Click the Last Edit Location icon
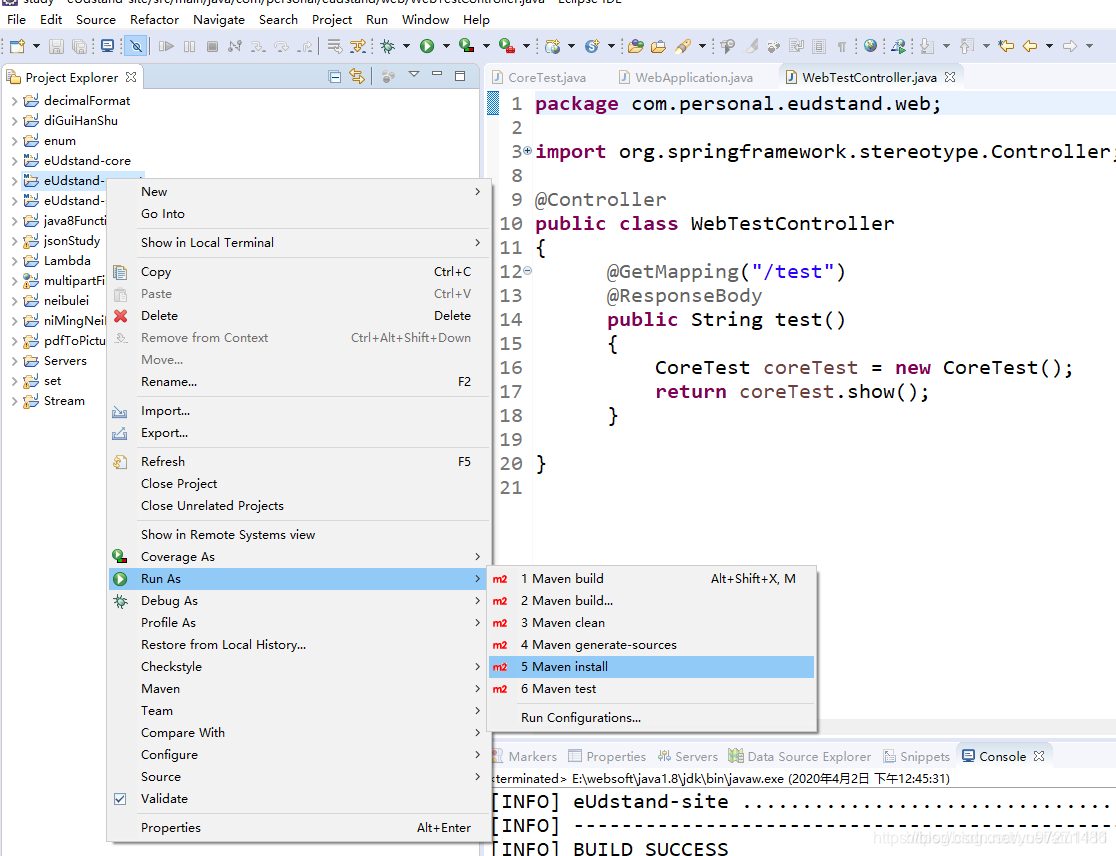Screen dimensions: 1116x856 (1006, 46)
